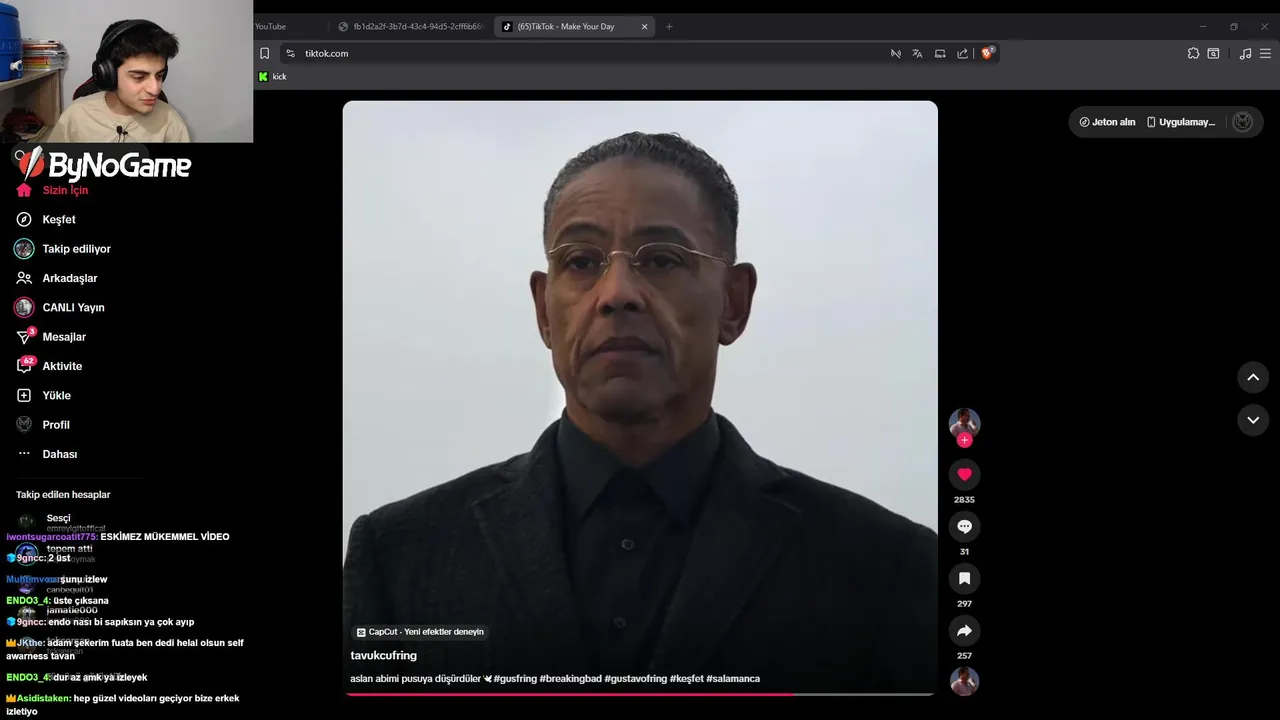The image size is (1280, 720).
Task: Open Yükle upload page
Action: [x=43, y=395]
